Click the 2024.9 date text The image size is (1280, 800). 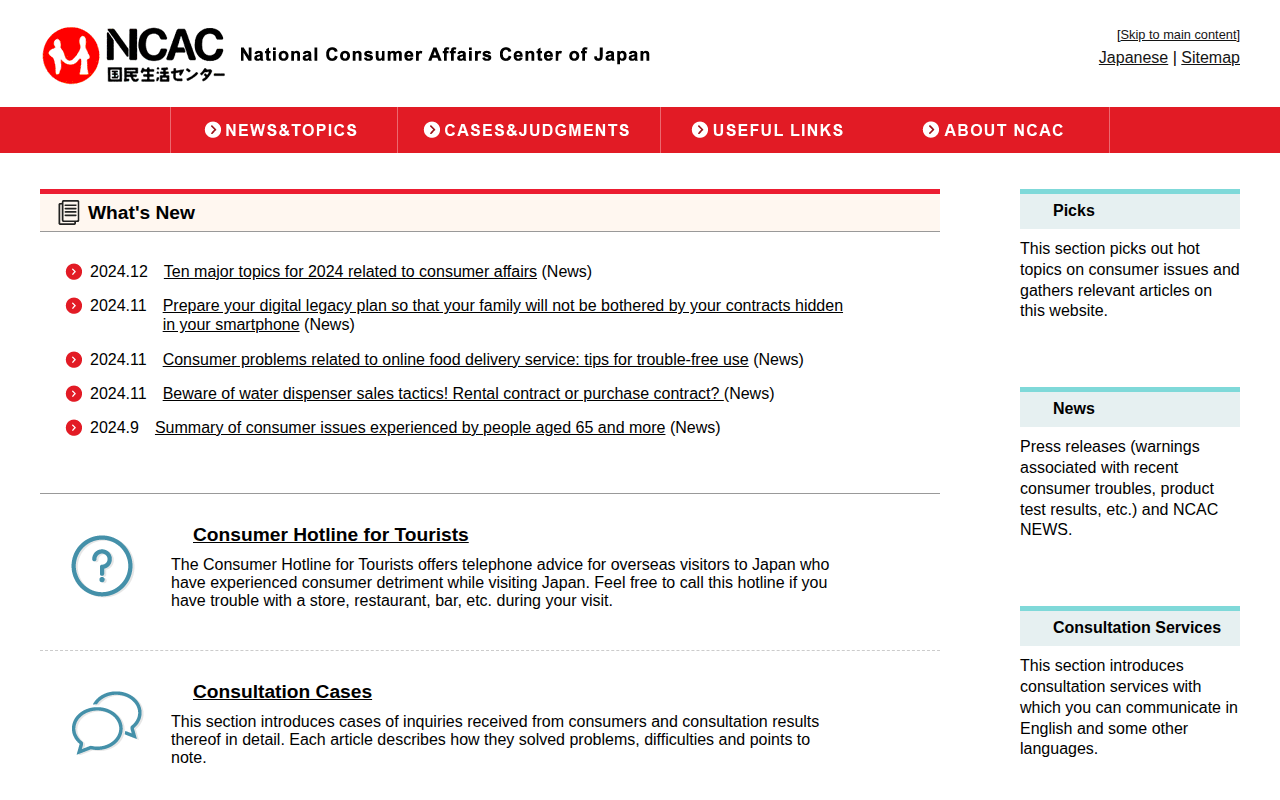click(x=114, y=428)
